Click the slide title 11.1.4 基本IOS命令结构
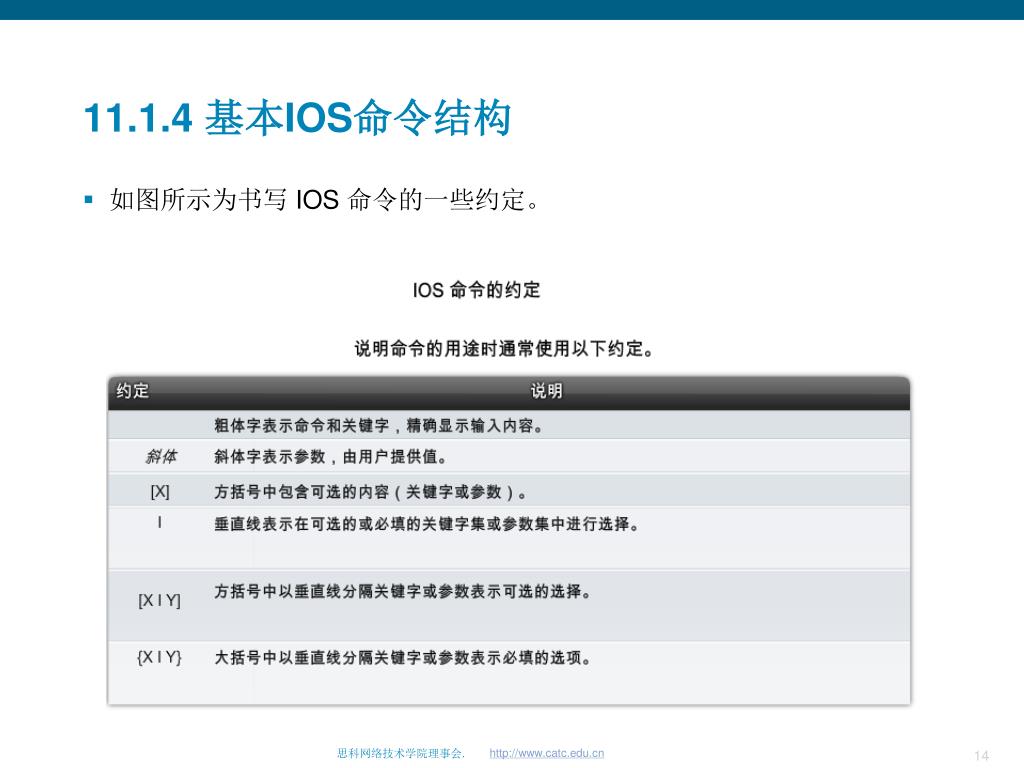Screen dimensions: 1024x768 click(297, 118)
